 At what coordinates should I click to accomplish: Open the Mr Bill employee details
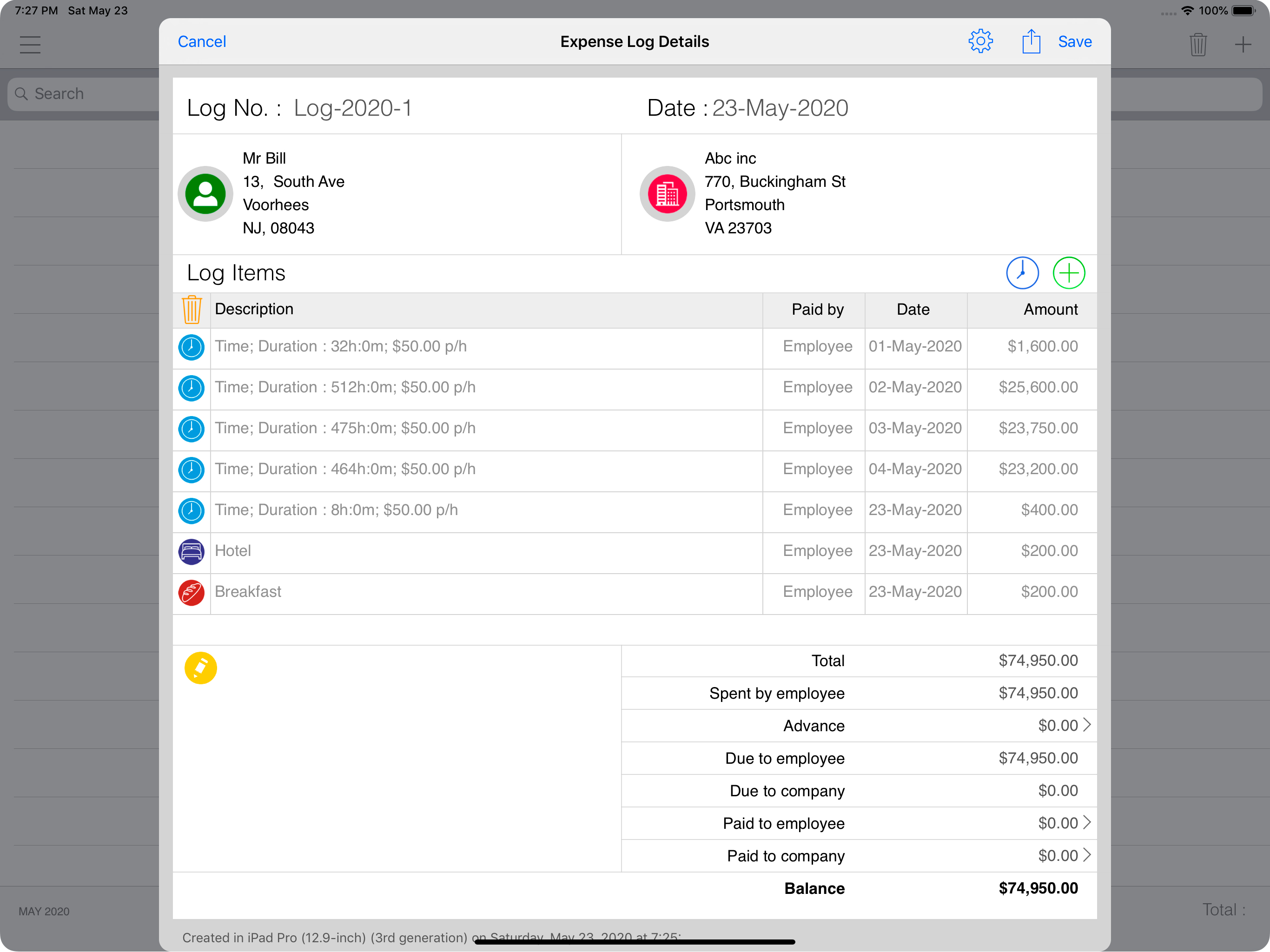293,193
